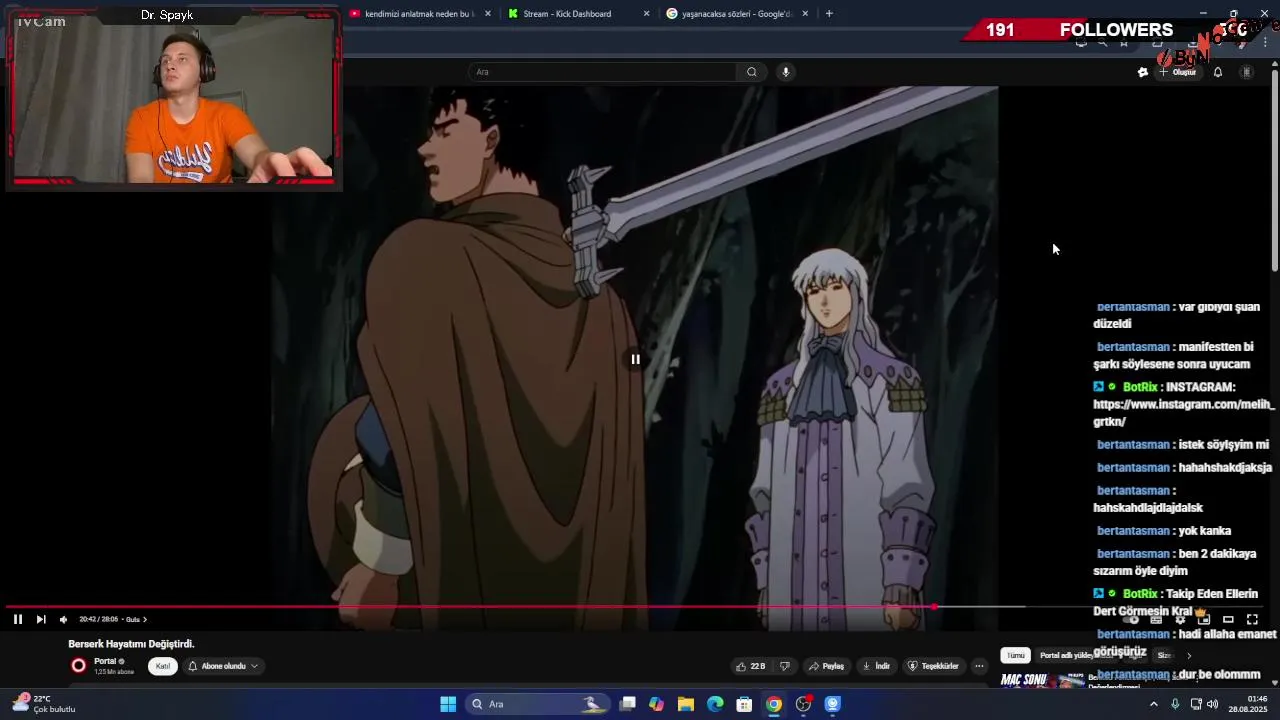1280x720 pixels.
Task: Open the iVCam app in the taskbar
Action: point(832,704)
